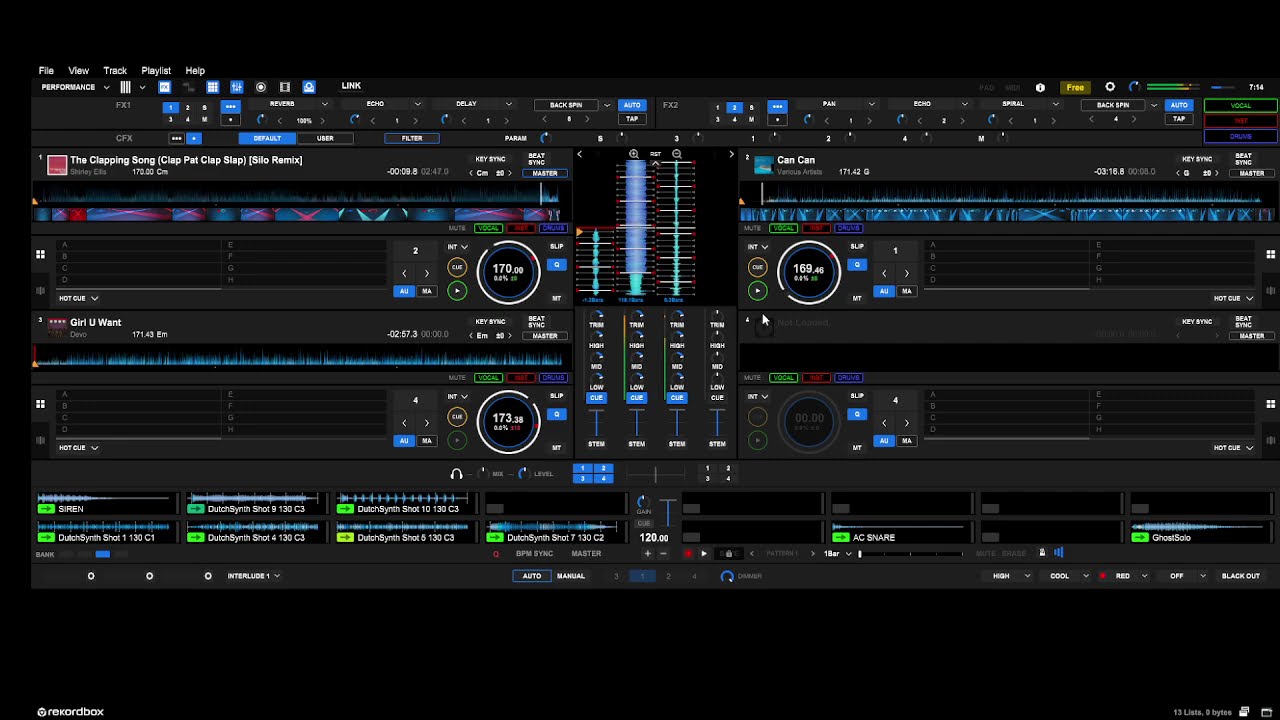Toggle MT master tempo on Girl U Want deck
This screenshot has width=1280, height=720.
557,448
